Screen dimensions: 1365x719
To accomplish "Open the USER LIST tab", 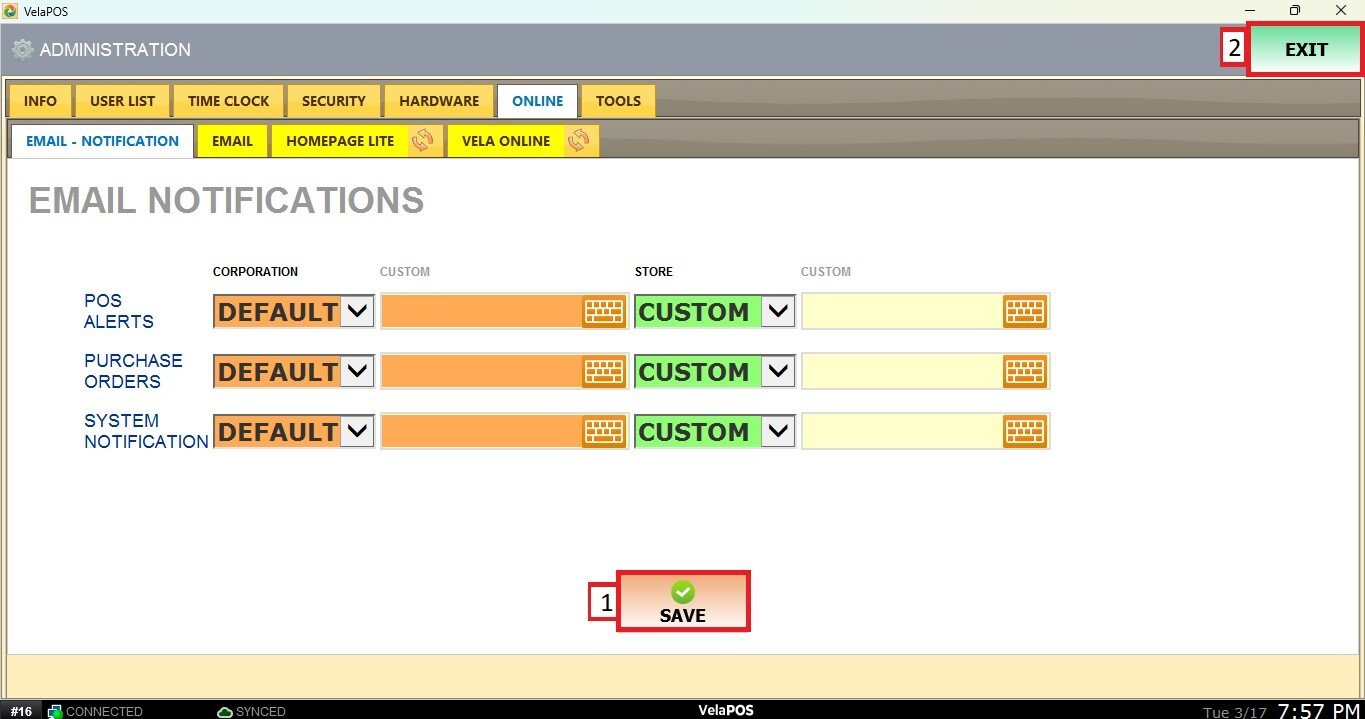I will [x=122, y=101].
